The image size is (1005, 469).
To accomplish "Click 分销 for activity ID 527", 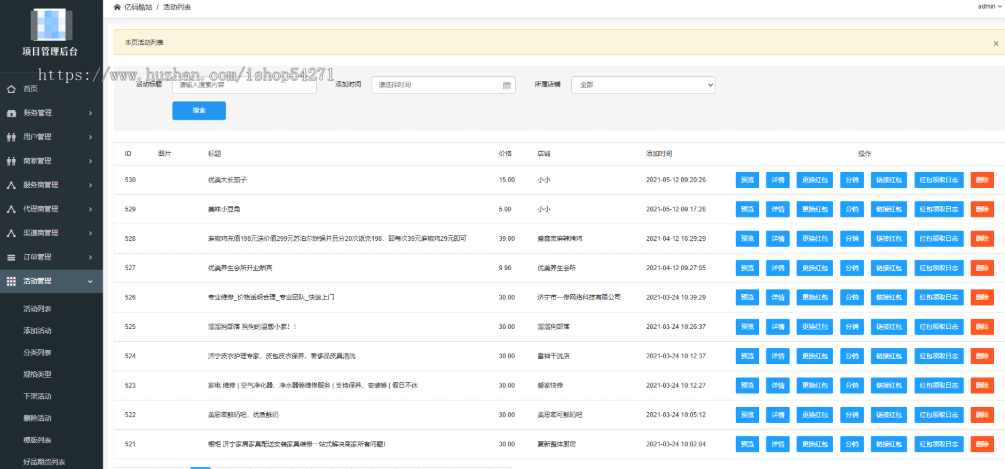I will tap(852, 268).
